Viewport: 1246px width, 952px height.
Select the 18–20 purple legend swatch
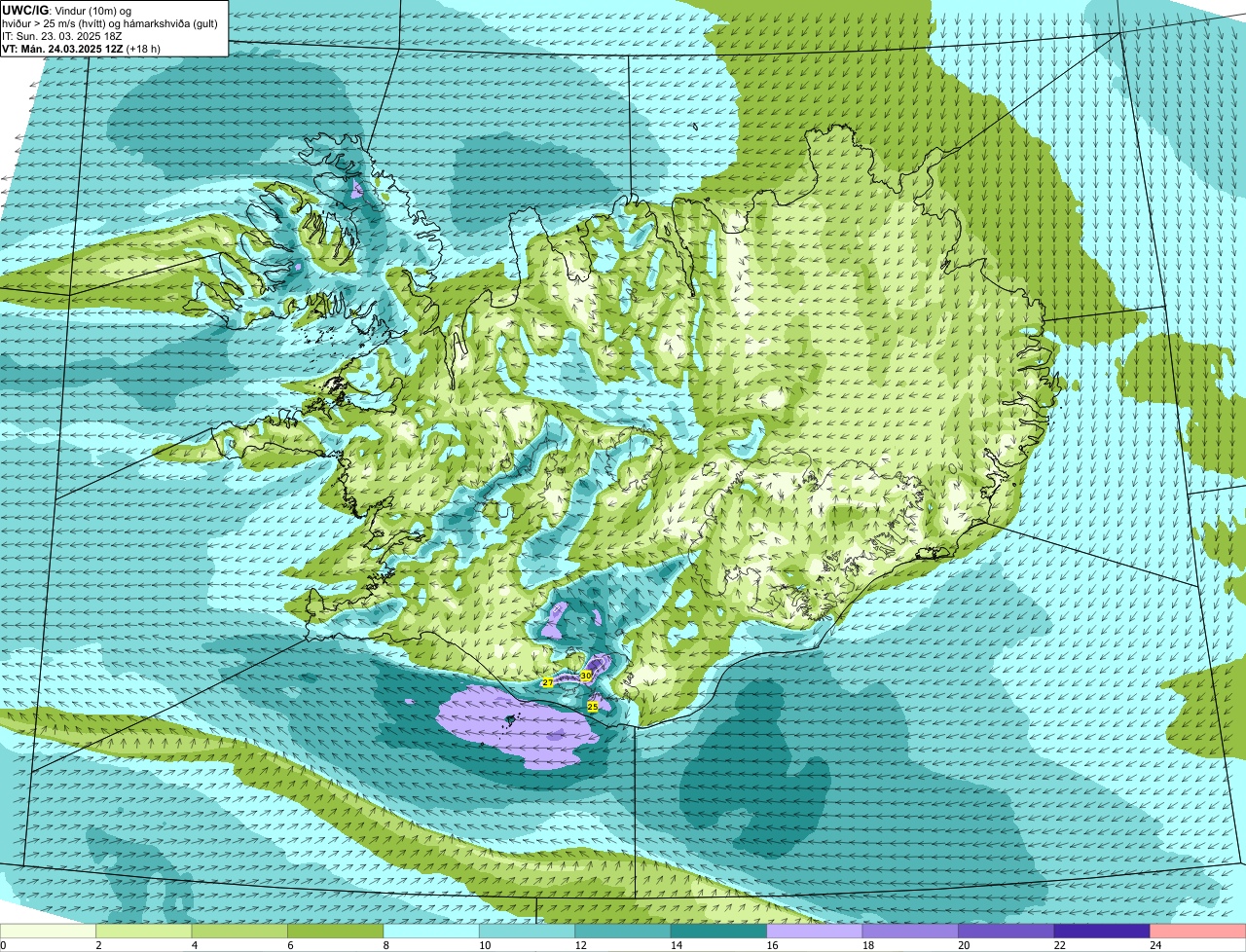(911, 932)
